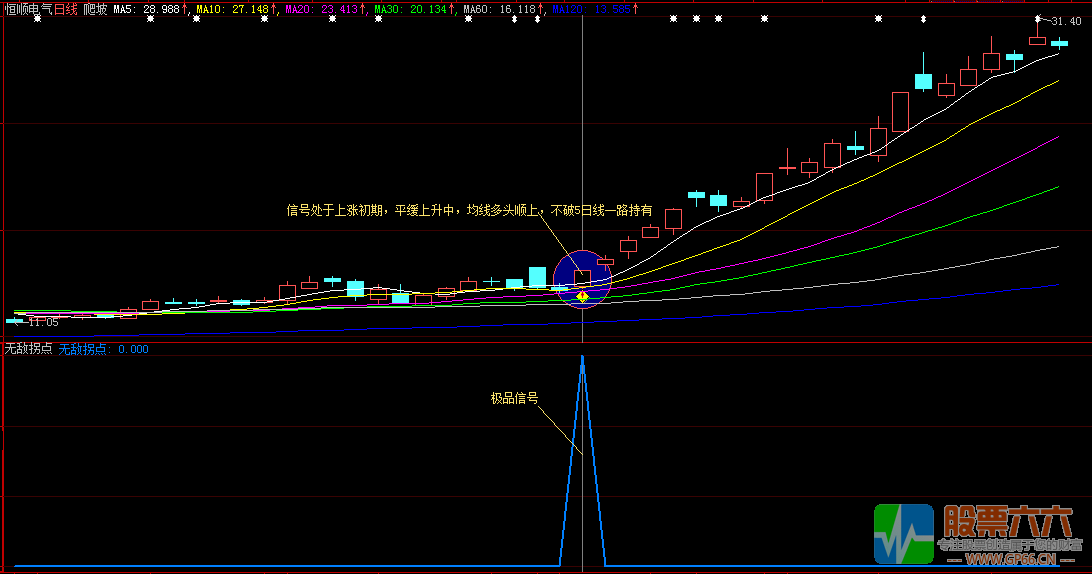Select the 日线 daily period label

(x=67, y=9)
